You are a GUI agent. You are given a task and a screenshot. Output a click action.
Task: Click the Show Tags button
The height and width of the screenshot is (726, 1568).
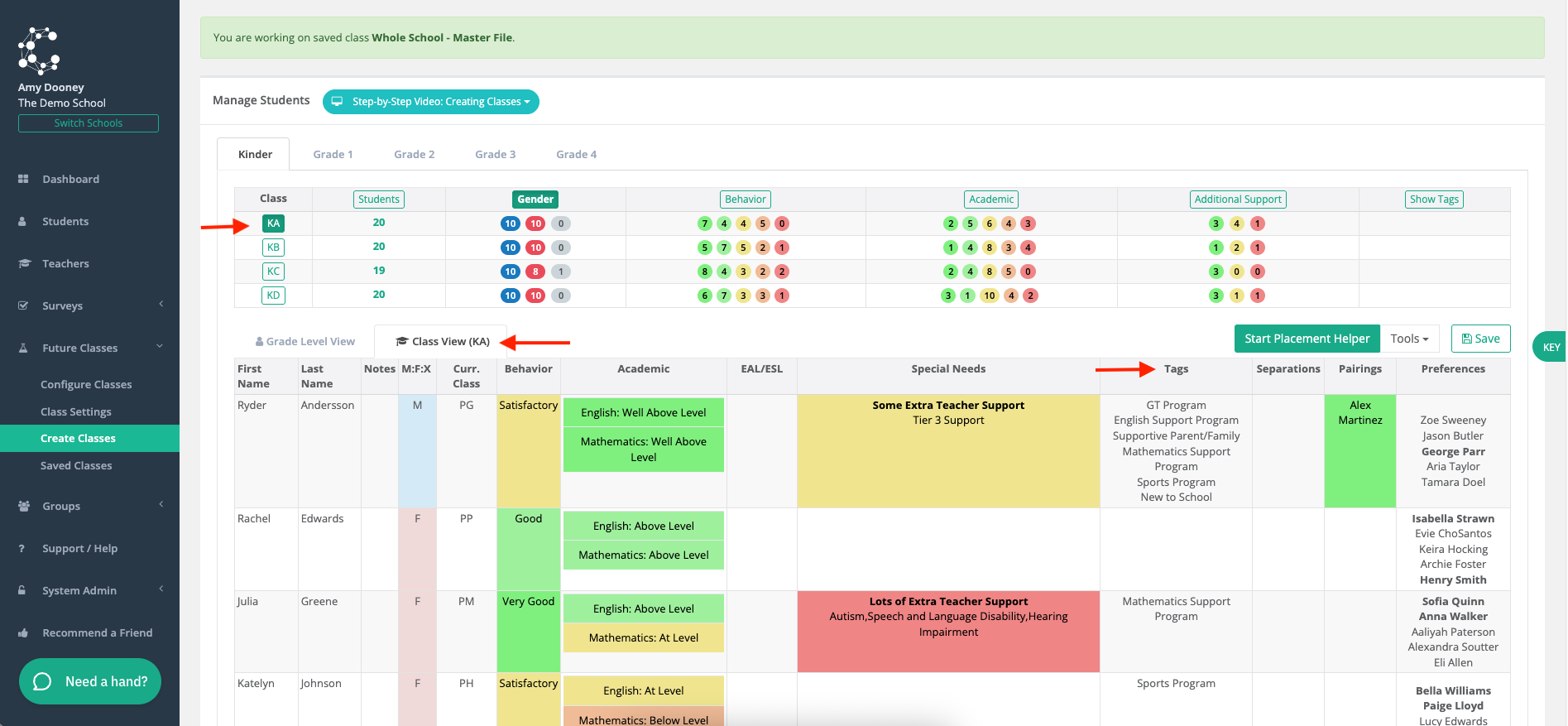click(1434, 199)
